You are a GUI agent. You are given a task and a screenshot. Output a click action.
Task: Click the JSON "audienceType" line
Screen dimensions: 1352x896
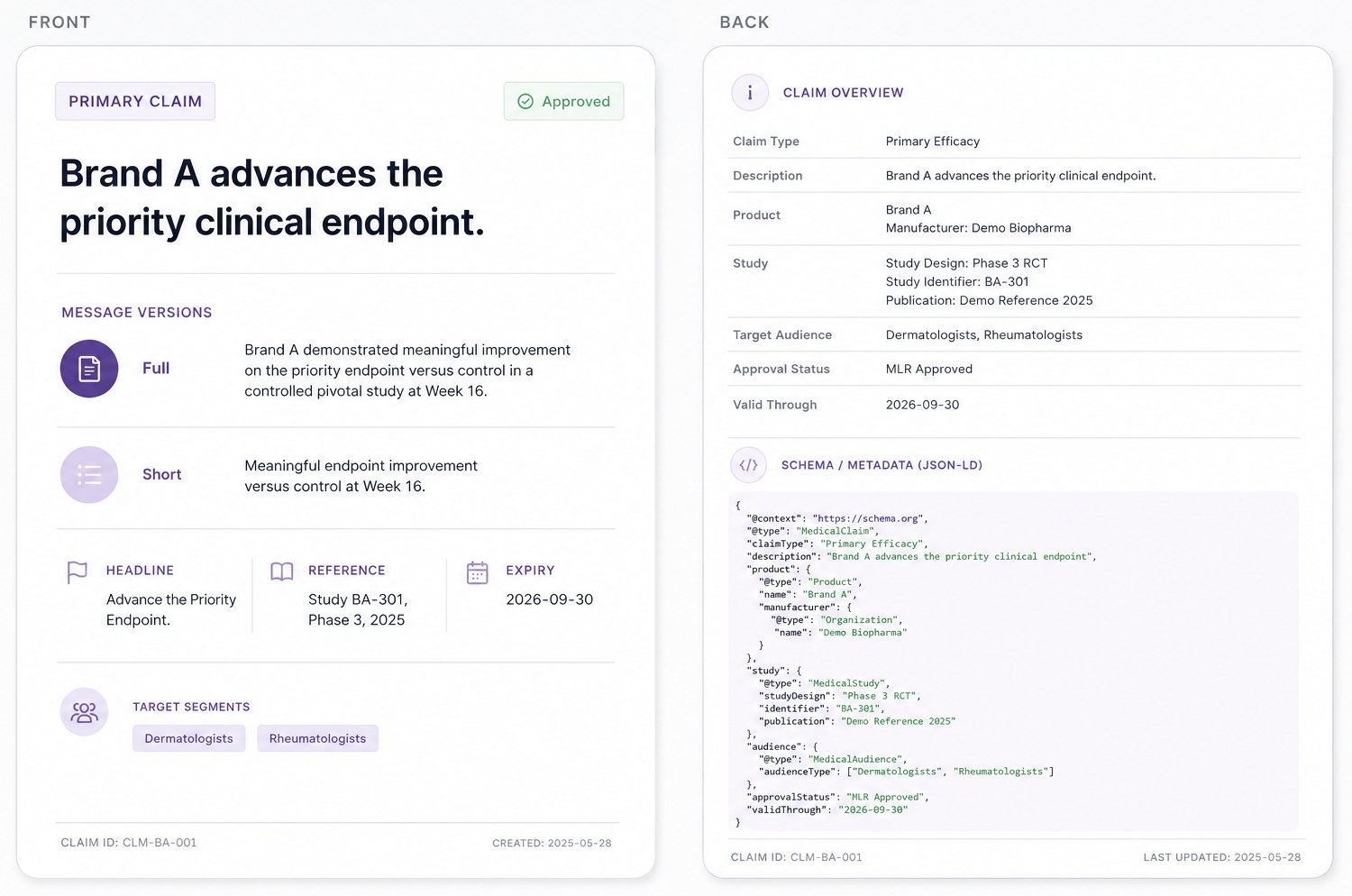tap(906, 772)
